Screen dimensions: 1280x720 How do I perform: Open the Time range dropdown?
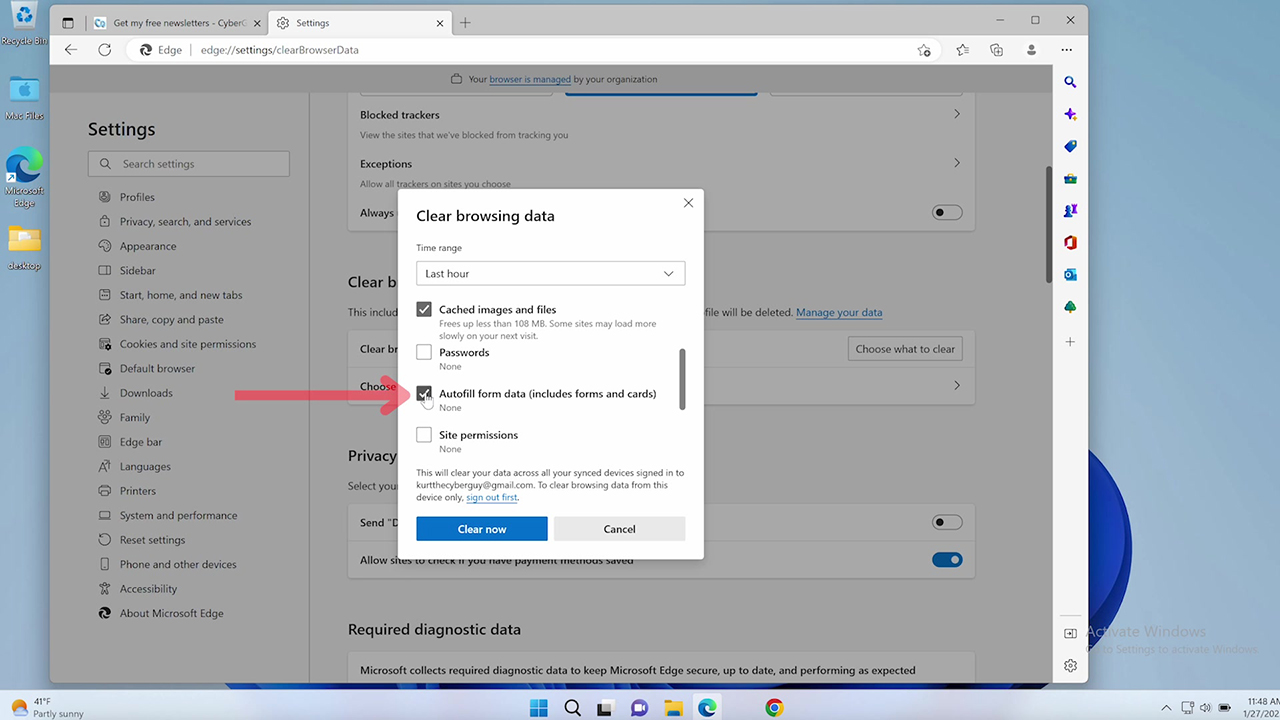(x=550, y=273)
